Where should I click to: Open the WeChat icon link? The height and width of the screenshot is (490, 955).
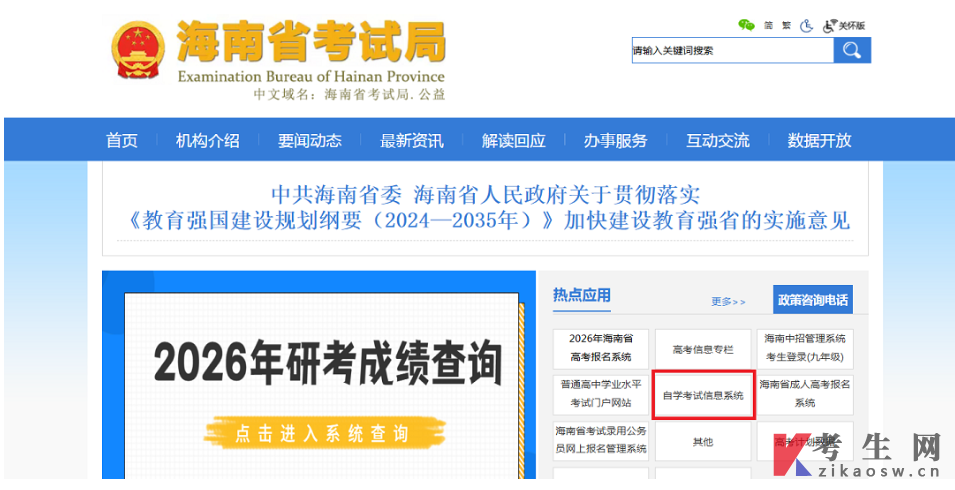tap(746, 25)
